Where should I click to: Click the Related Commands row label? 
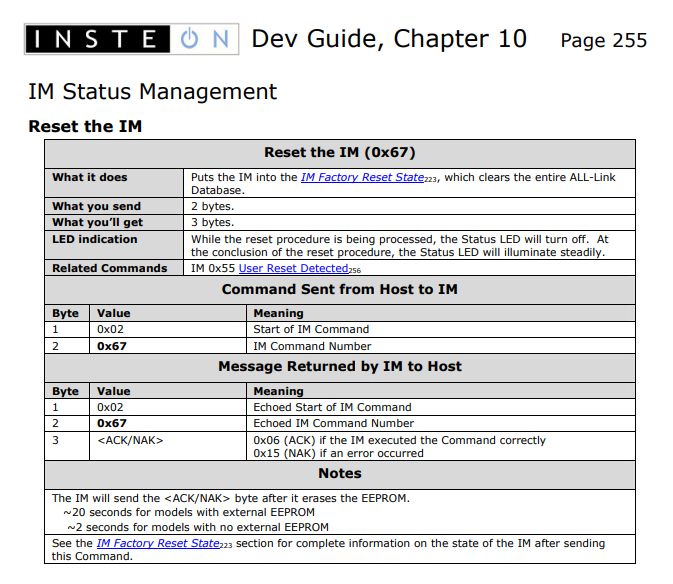tap(114, 268)
